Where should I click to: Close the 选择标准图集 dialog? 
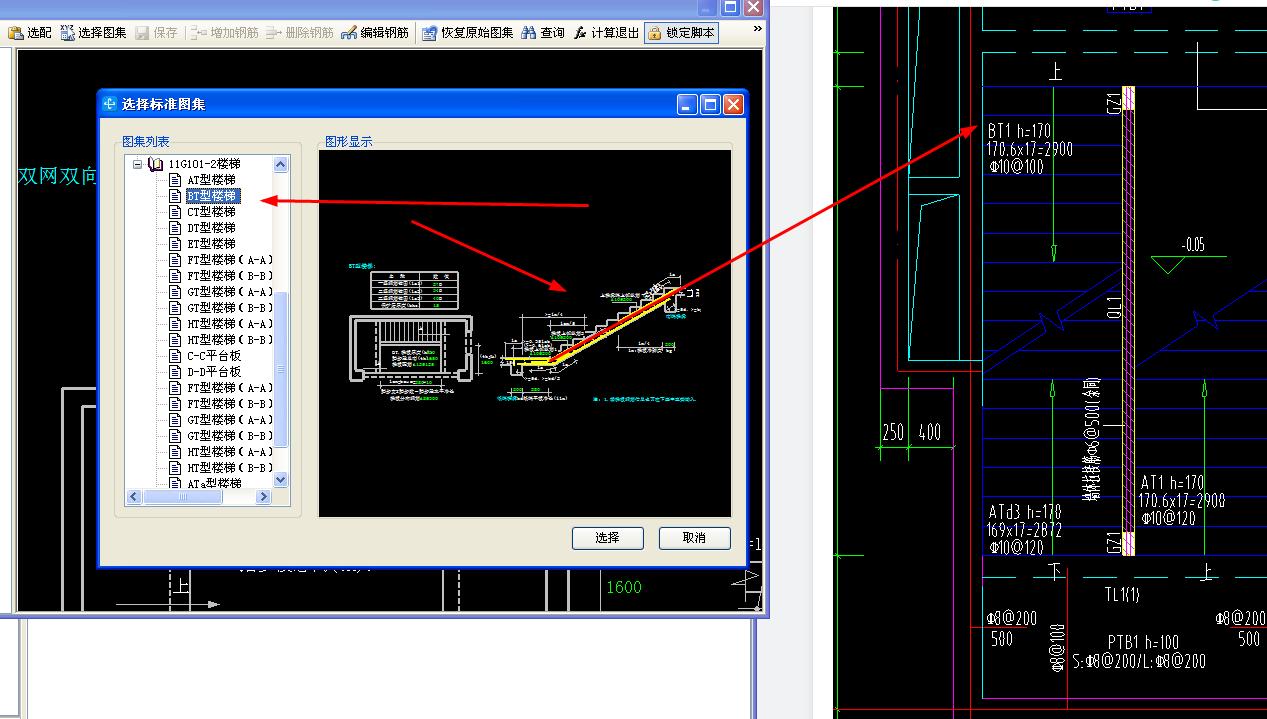click(734, 104)
